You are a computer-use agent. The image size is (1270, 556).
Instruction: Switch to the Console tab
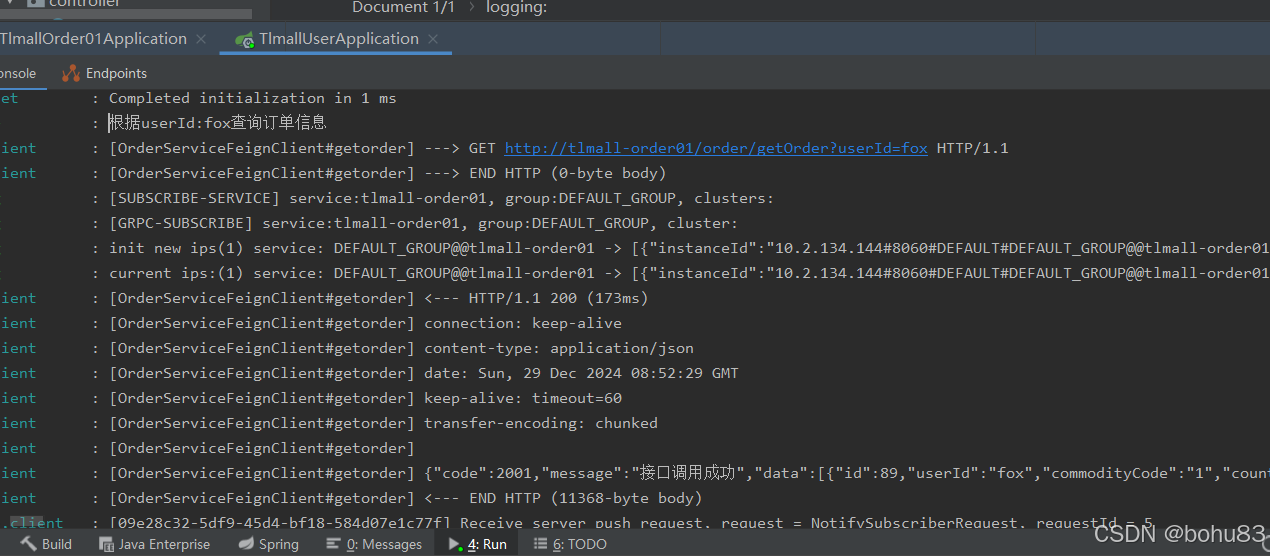pos(18,73)
